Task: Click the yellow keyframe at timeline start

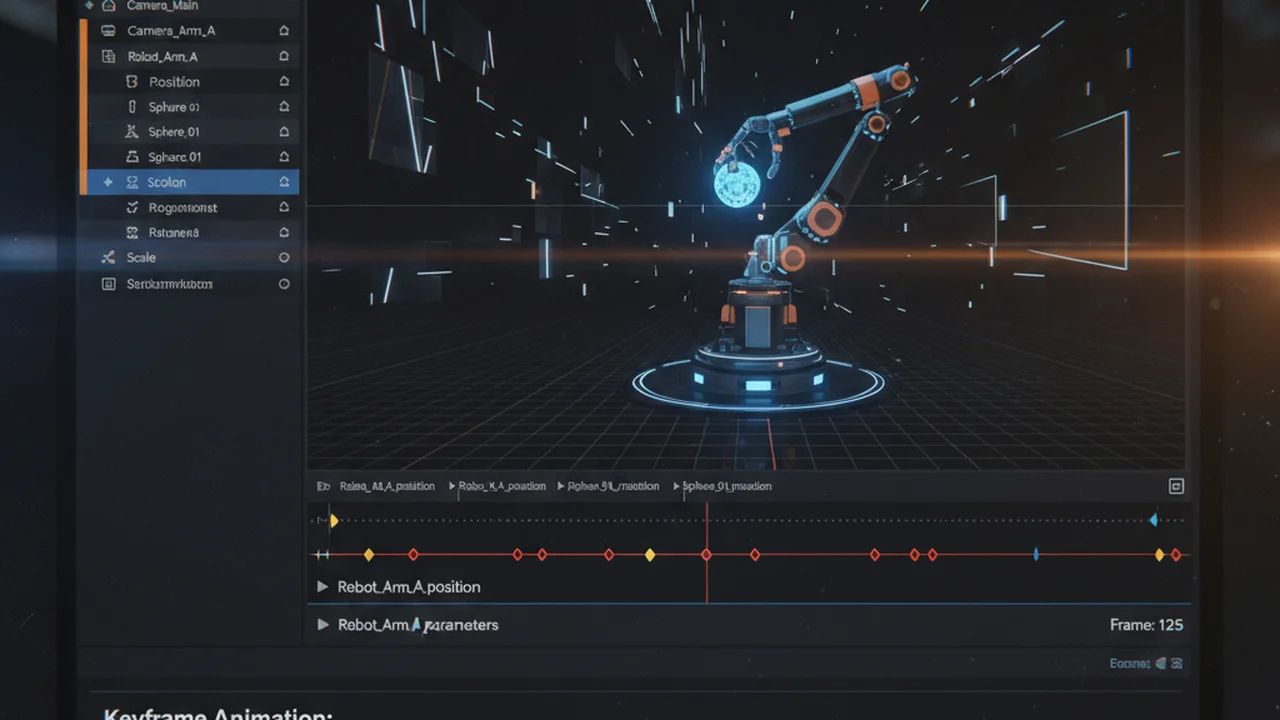Action: pos(334,521)
